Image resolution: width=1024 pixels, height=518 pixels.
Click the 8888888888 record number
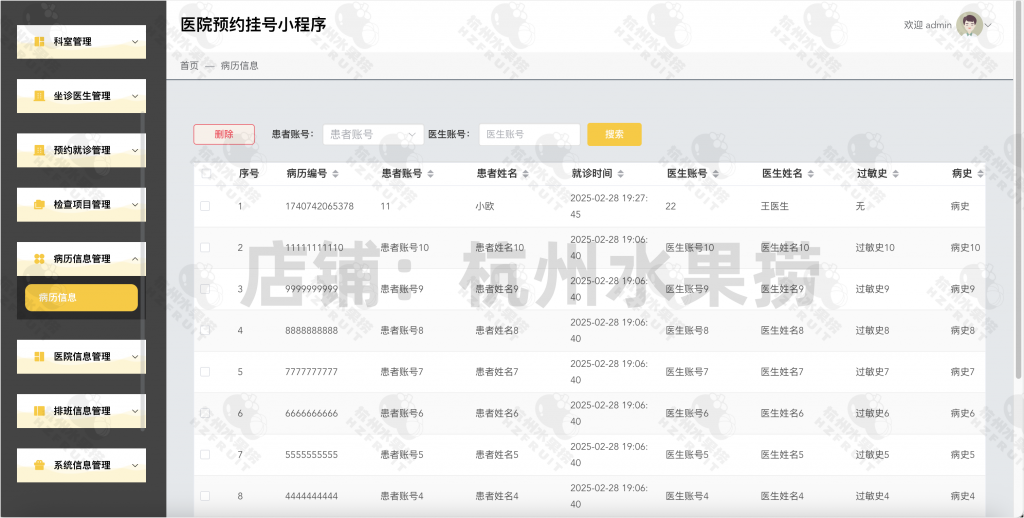[312, 331]
